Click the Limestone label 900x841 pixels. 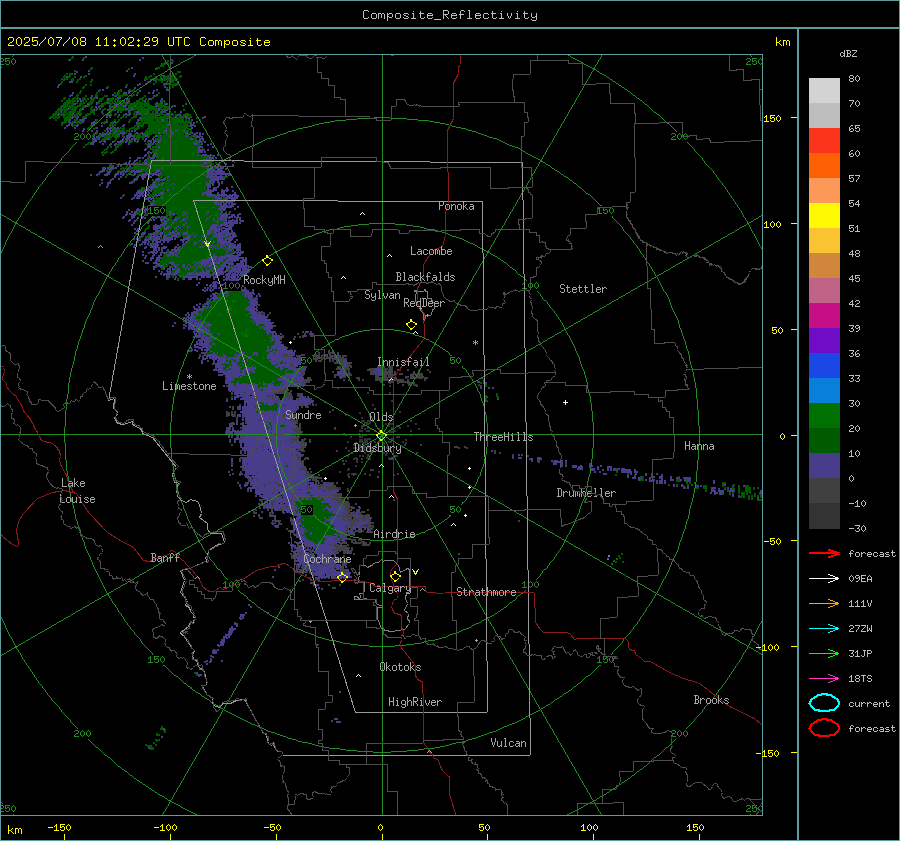pyautogui.click(x=189, y=386)
